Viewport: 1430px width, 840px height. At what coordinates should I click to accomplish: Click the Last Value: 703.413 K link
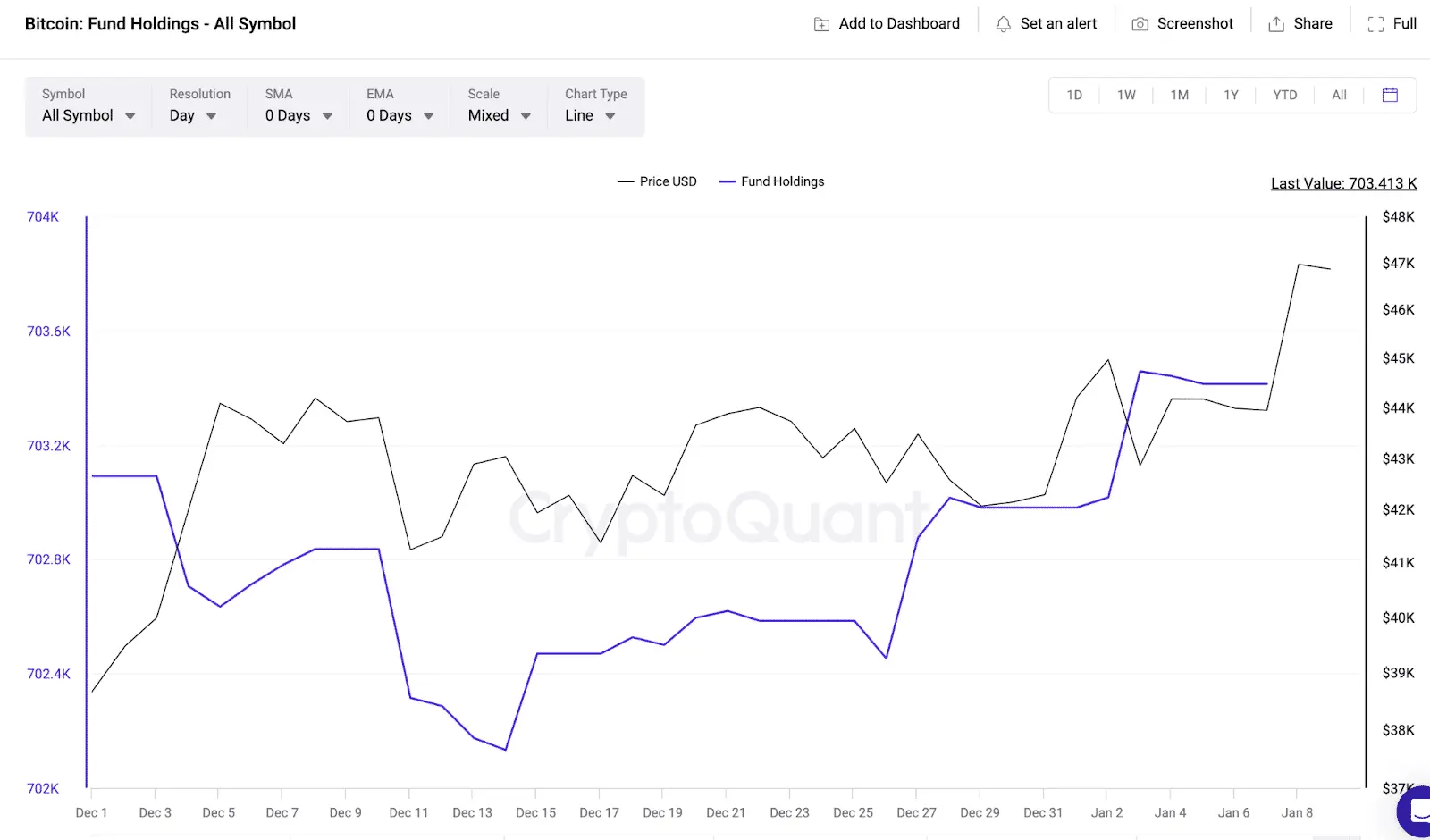(1342, 182)
